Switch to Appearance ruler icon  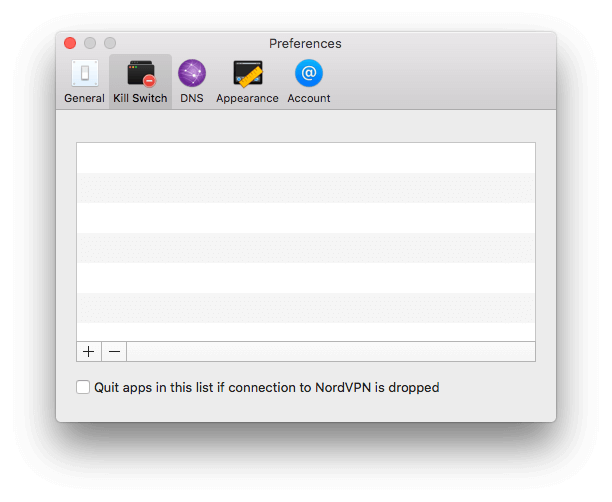247,73
